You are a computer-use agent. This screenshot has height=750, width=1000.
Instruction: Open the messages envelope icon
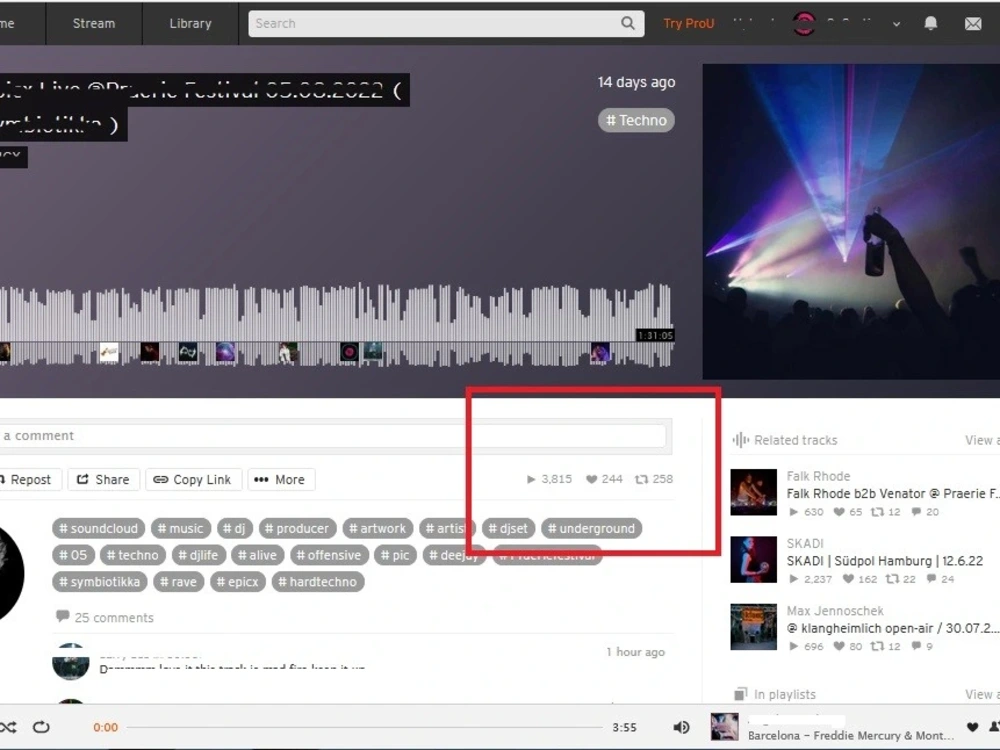(973, 24)
